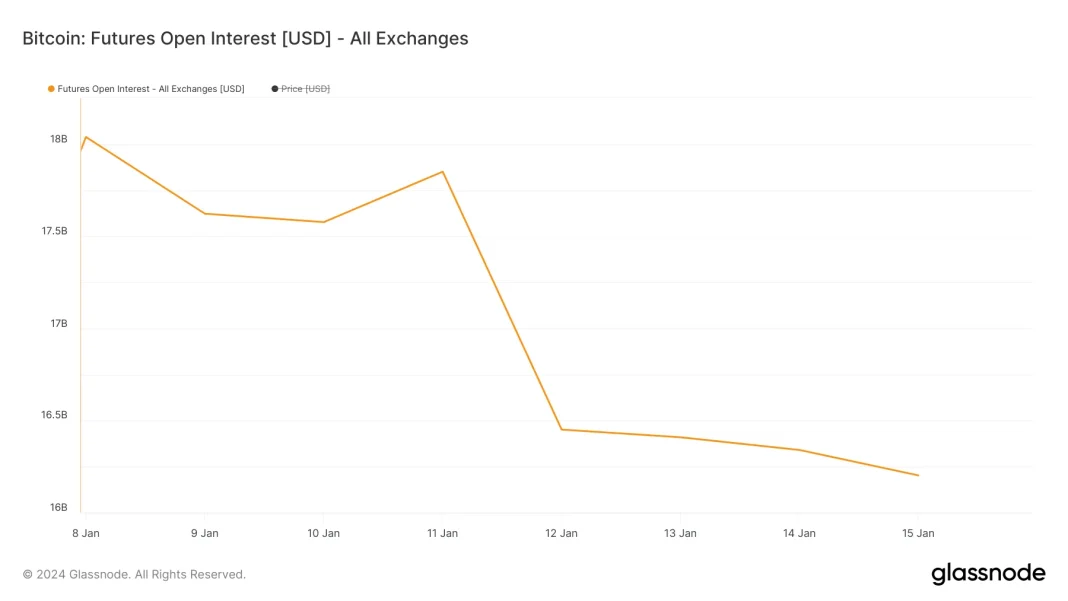Click the black Price legend dot
1068x601 pixels.
coord(275,89)
